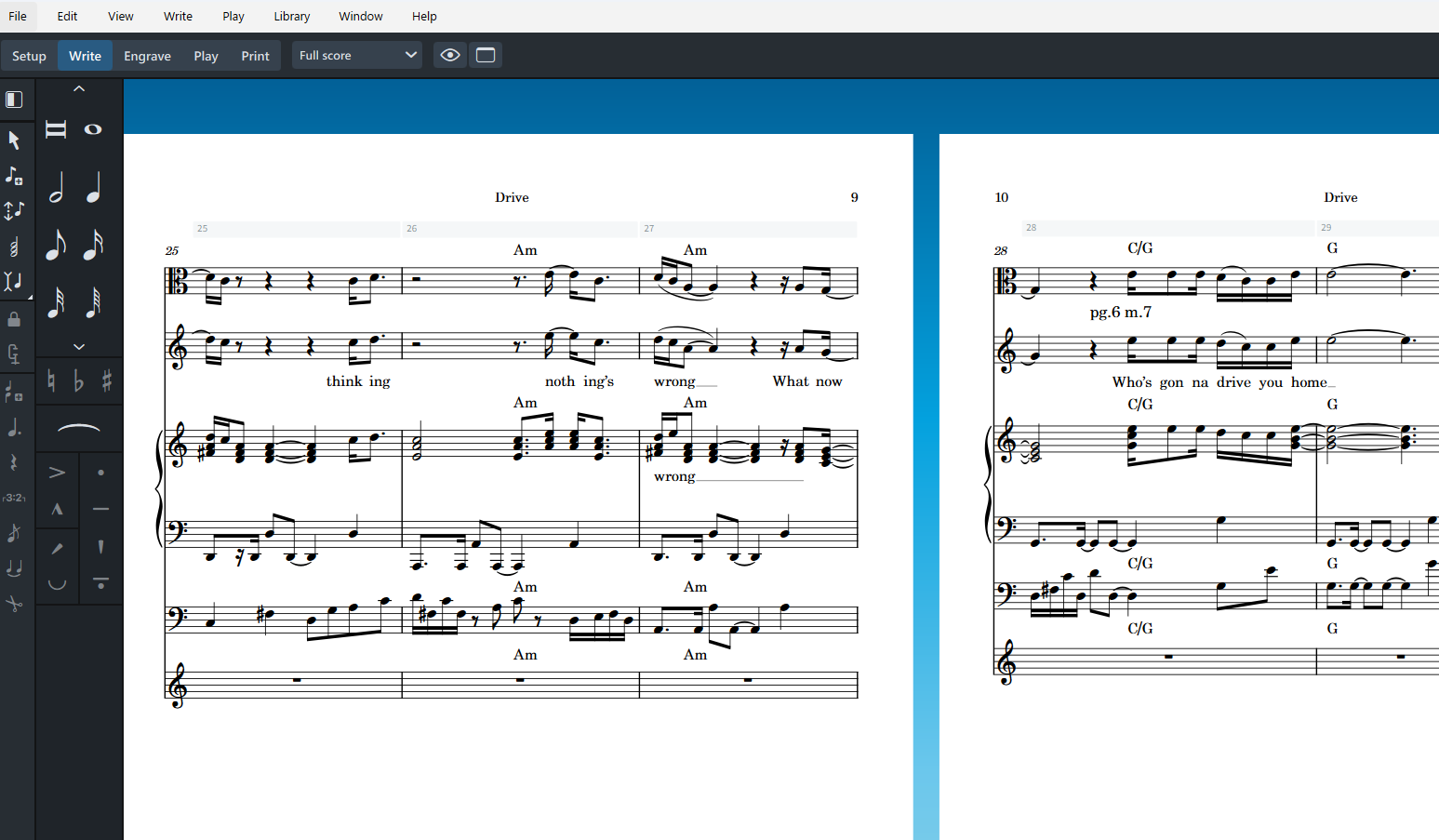Pick the whole note duration
The width and height of the screenshot is (1439, 840).
pos(93,129)
